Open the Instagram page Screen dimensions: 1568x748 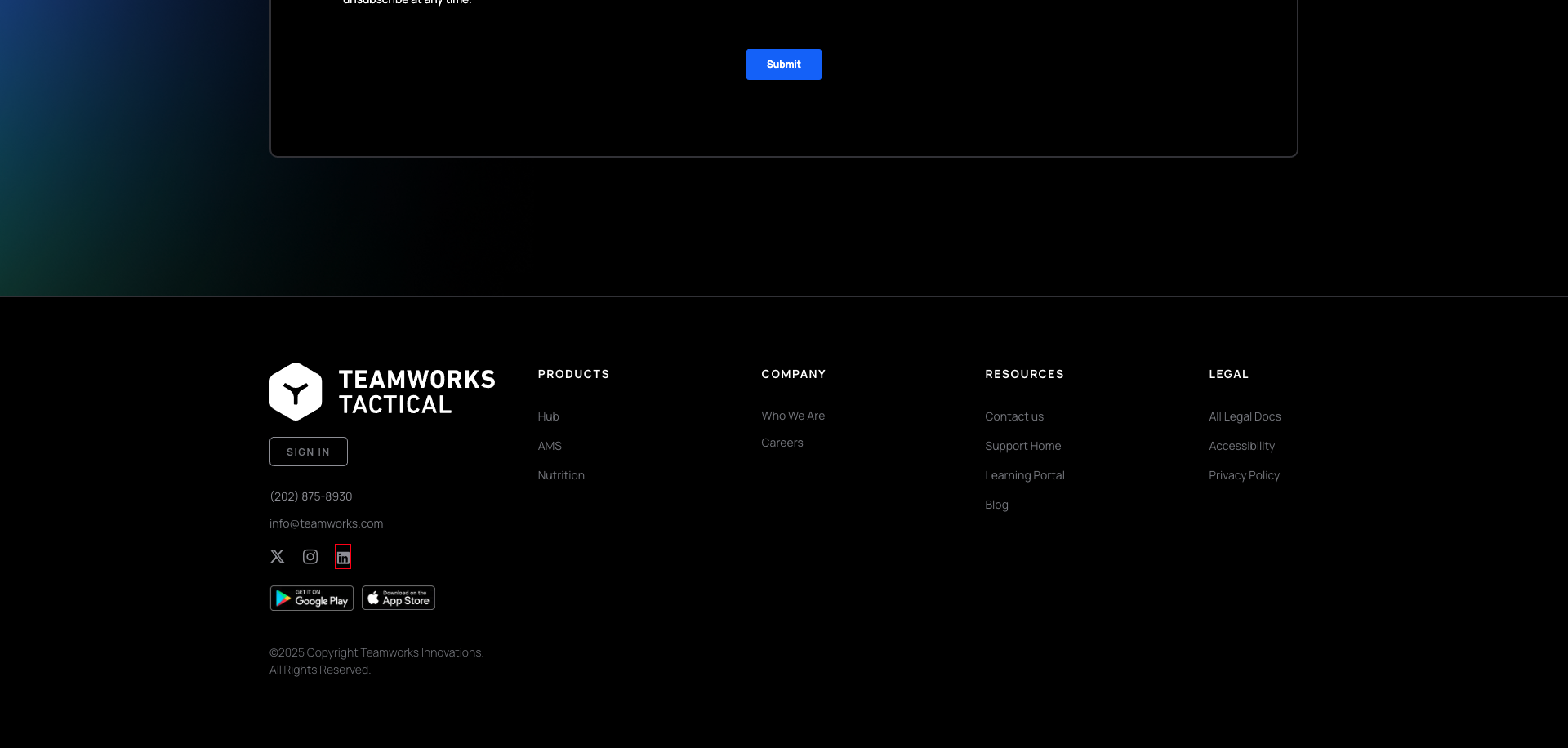(310, 556)
